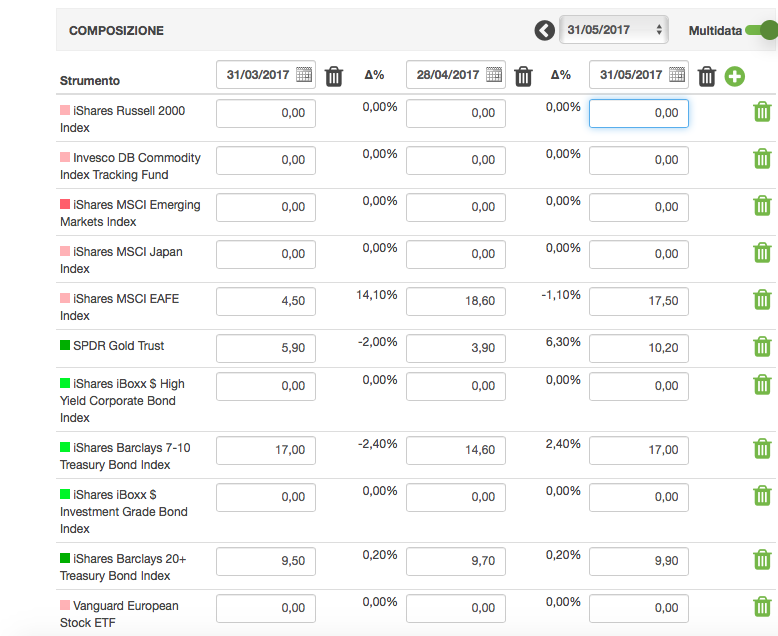This screenshot has width=778, height=636.
Task: Click color swatch of iShares Barclays 20+ Treasury
Action: click(65, 558)
